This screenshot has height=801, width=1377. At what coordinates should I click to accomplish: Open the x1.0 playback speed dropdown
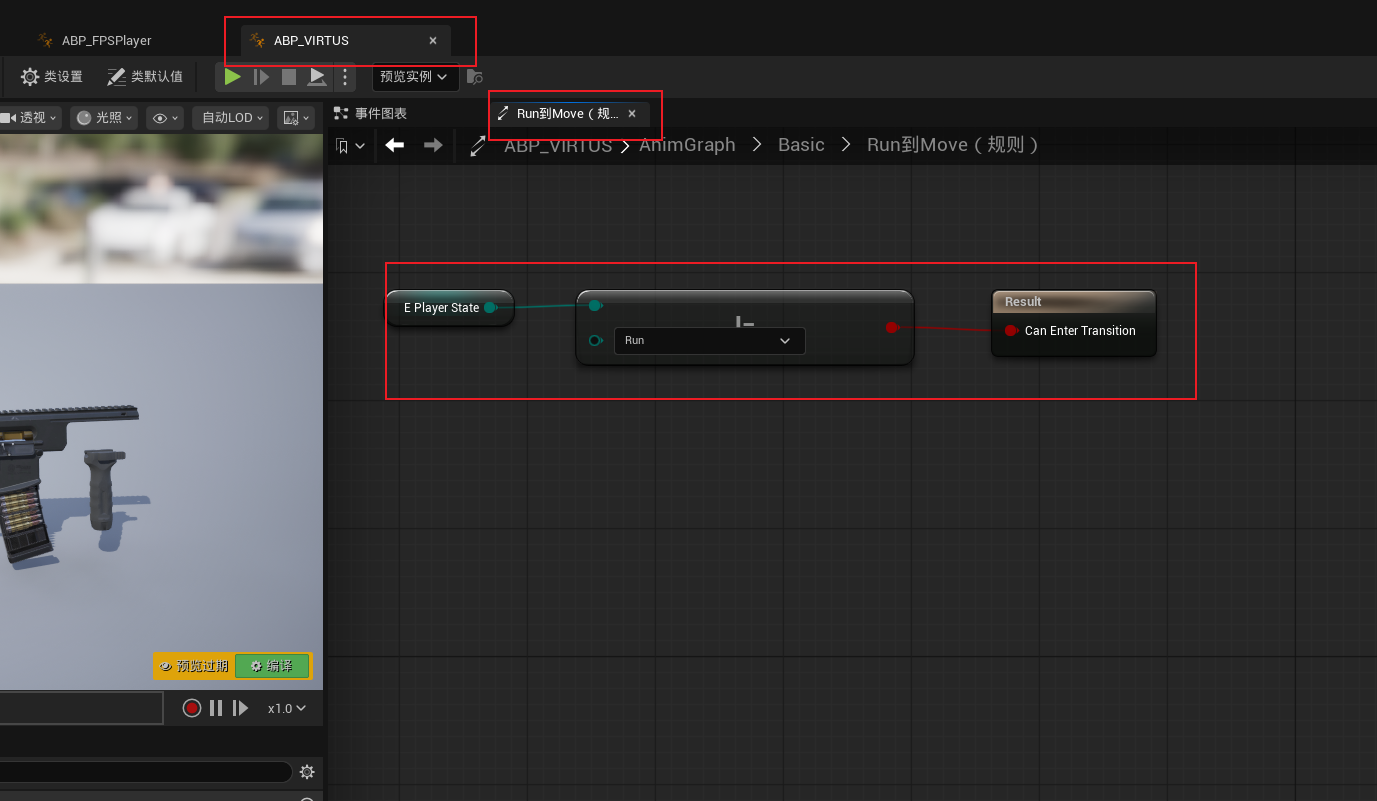click(287, 708)
